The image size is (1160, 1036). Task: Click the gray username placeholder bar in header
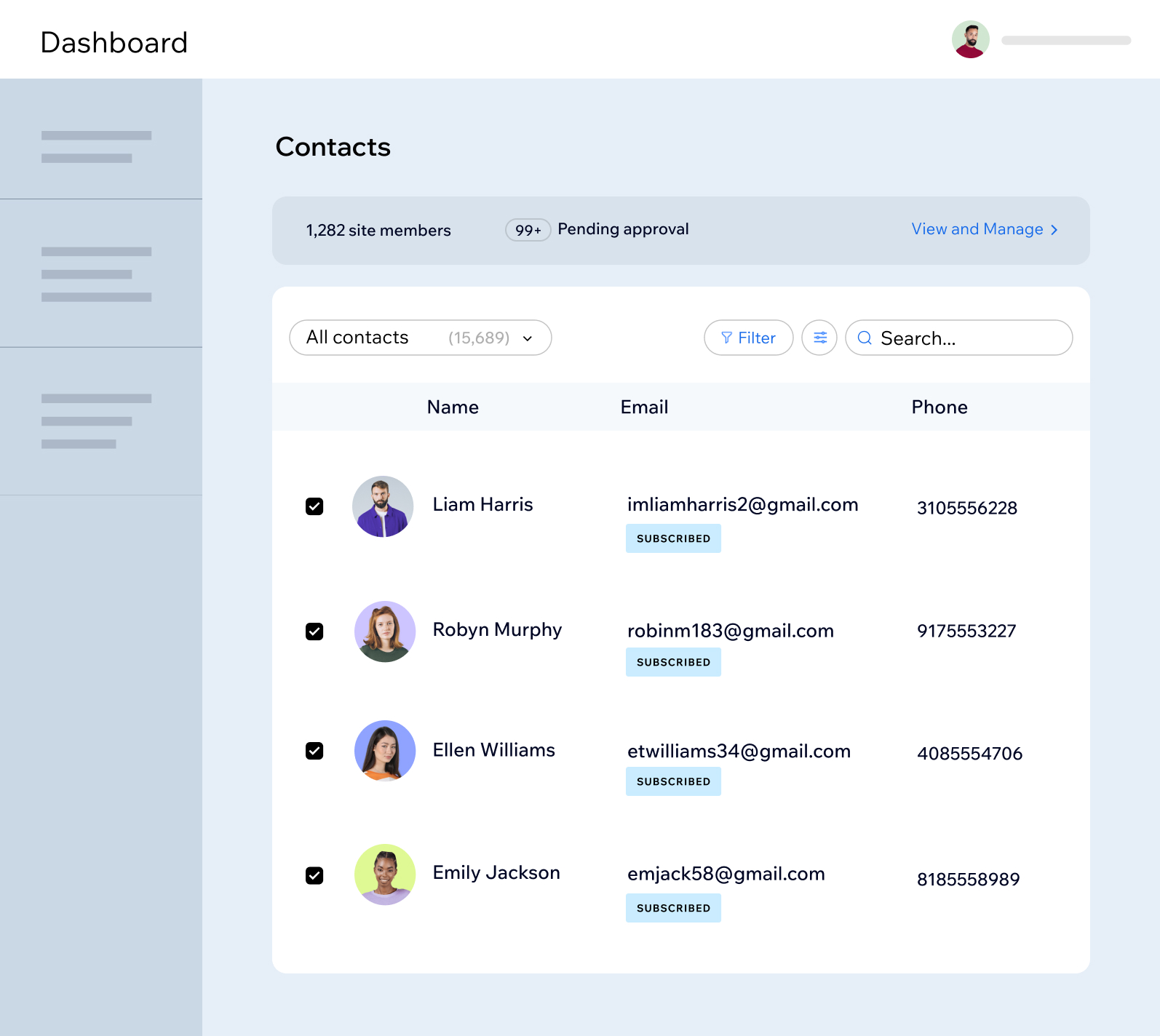coord(1066,41)
